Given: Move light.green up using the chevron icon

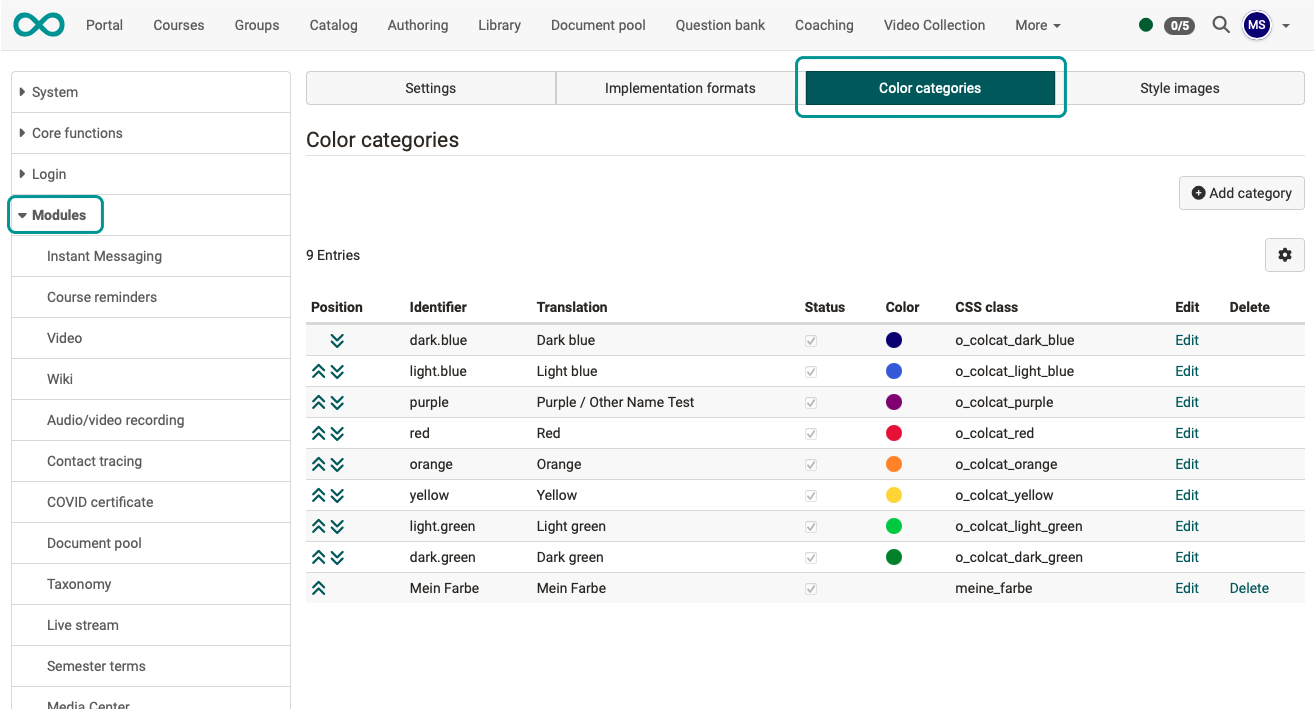Looking at the screenshot, I should click(318, 526).
